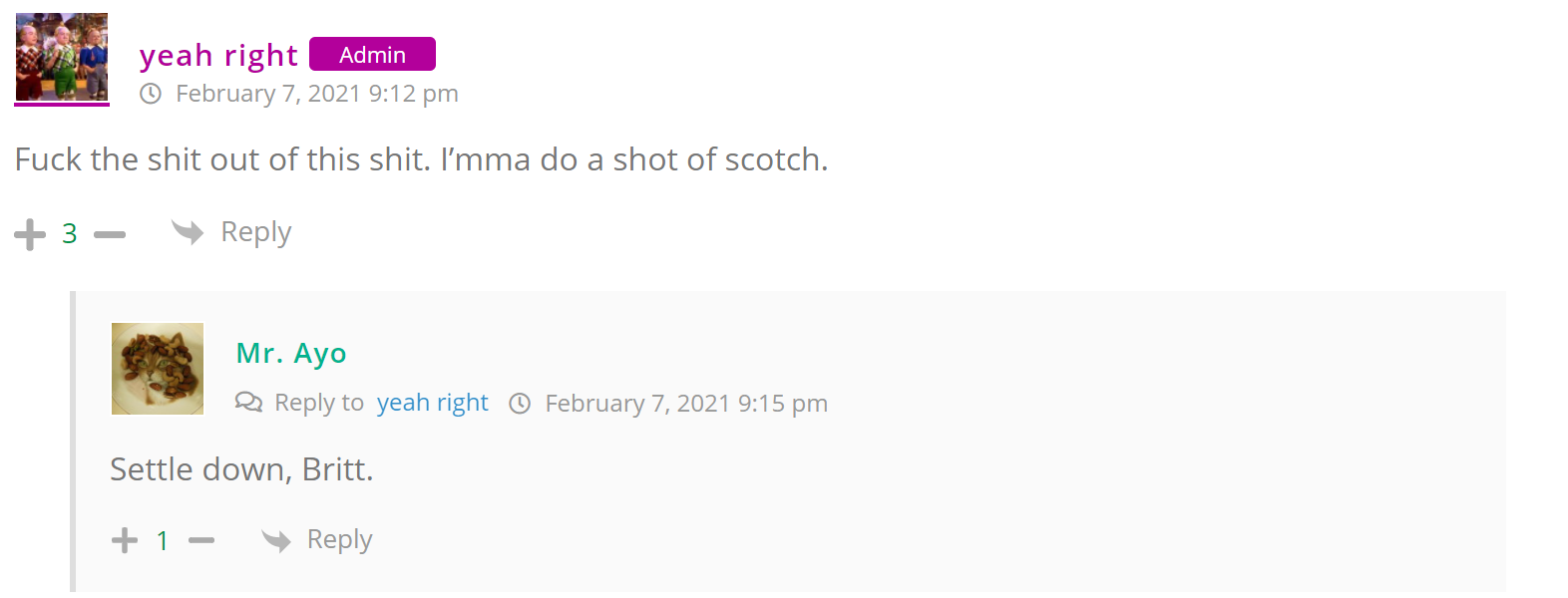The height and width of the screenshot is (598, 1568).
Task: Open Mr. Ayo's profile name link
Action: point(291,353)
